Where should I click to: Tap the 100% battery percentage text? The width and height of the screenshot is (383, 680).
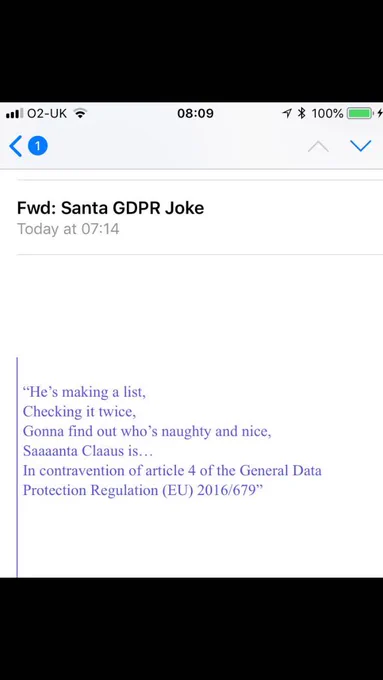coord(327,114)
